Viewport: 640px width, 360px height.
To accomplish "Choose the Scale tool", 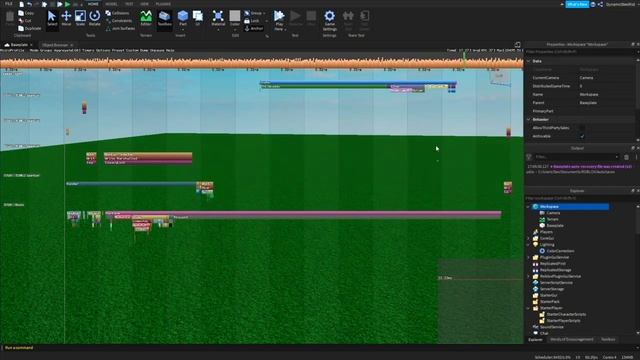I will 80,18.
